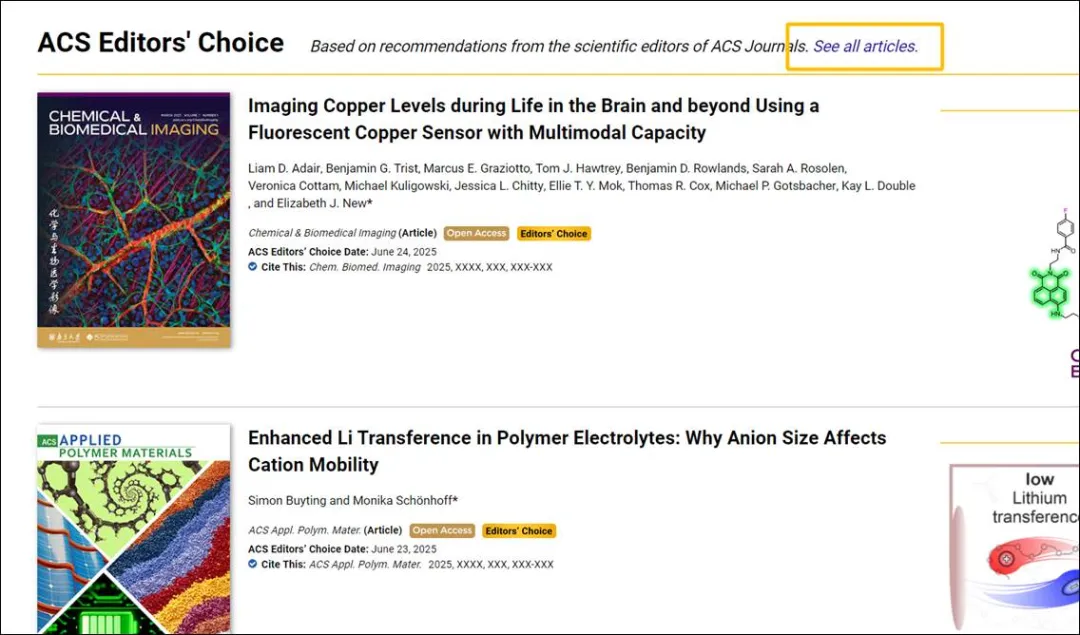Click Editors' Choice badge on copper article

coord(554,233)
